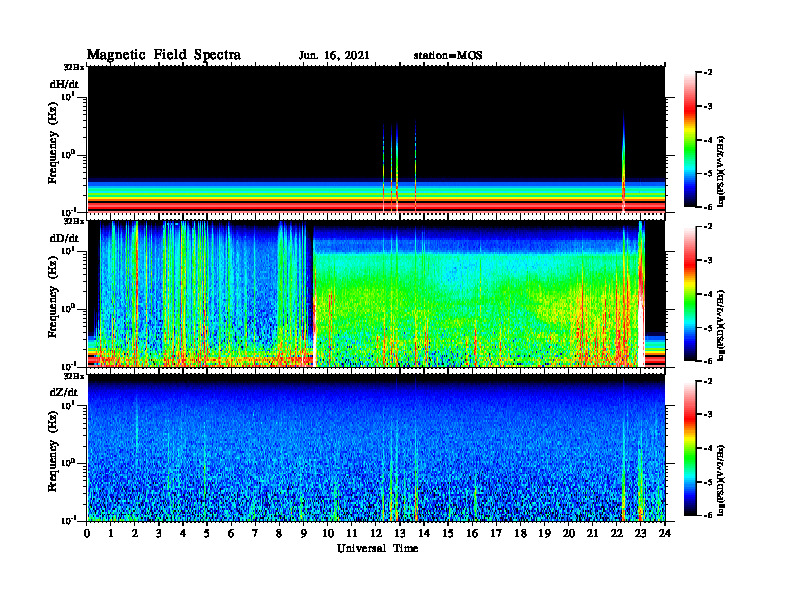Click the -2 value on dH/dt colorbar
Image resolution: width=792 pixels, height=612 pixels.
coord(708,73)
